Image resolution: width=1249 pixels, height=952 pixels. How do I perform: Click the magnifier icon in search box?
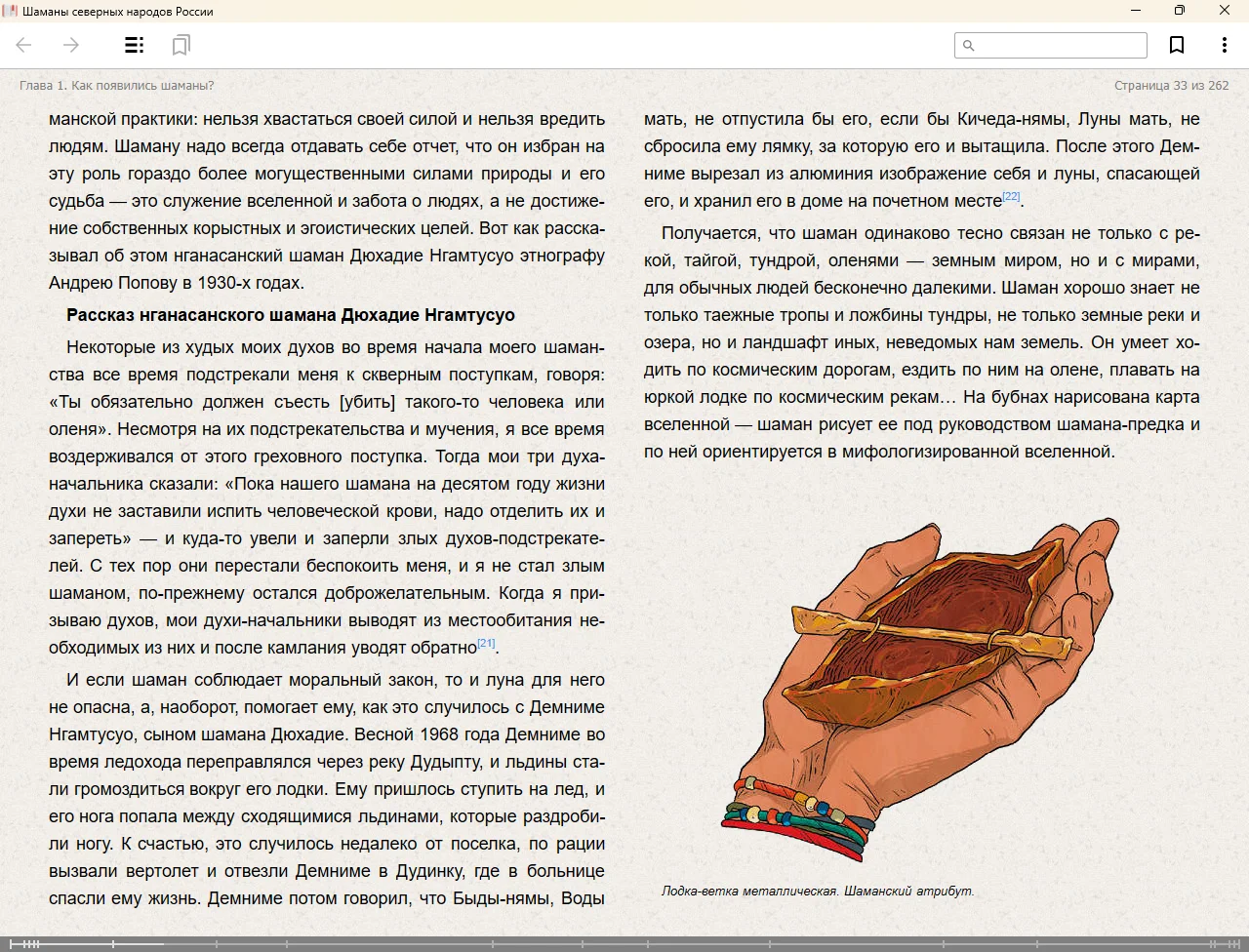pyautogui.click(x=968, y=45)
